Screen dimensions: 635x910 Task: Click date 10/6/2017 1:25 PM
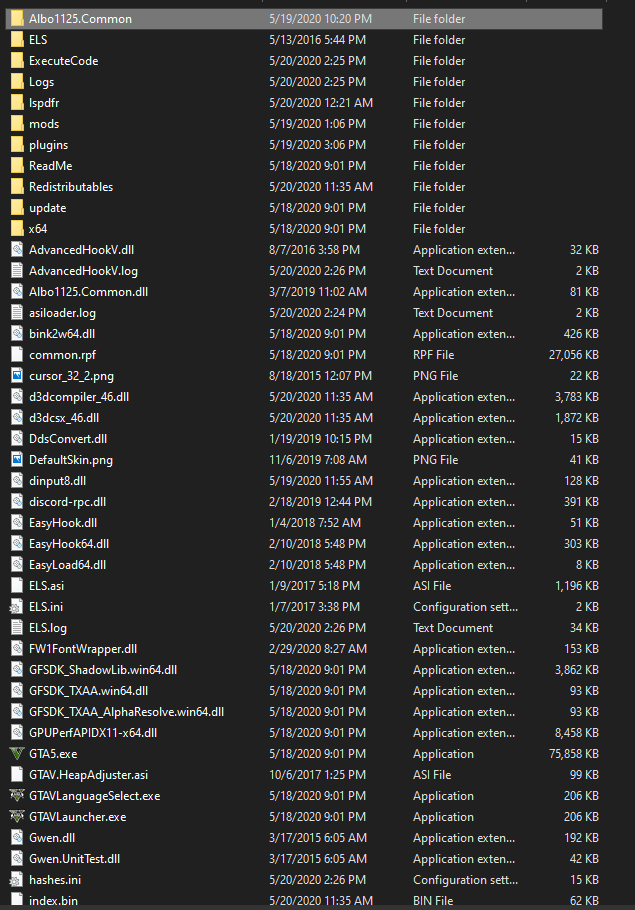click(x=318, y=775)
